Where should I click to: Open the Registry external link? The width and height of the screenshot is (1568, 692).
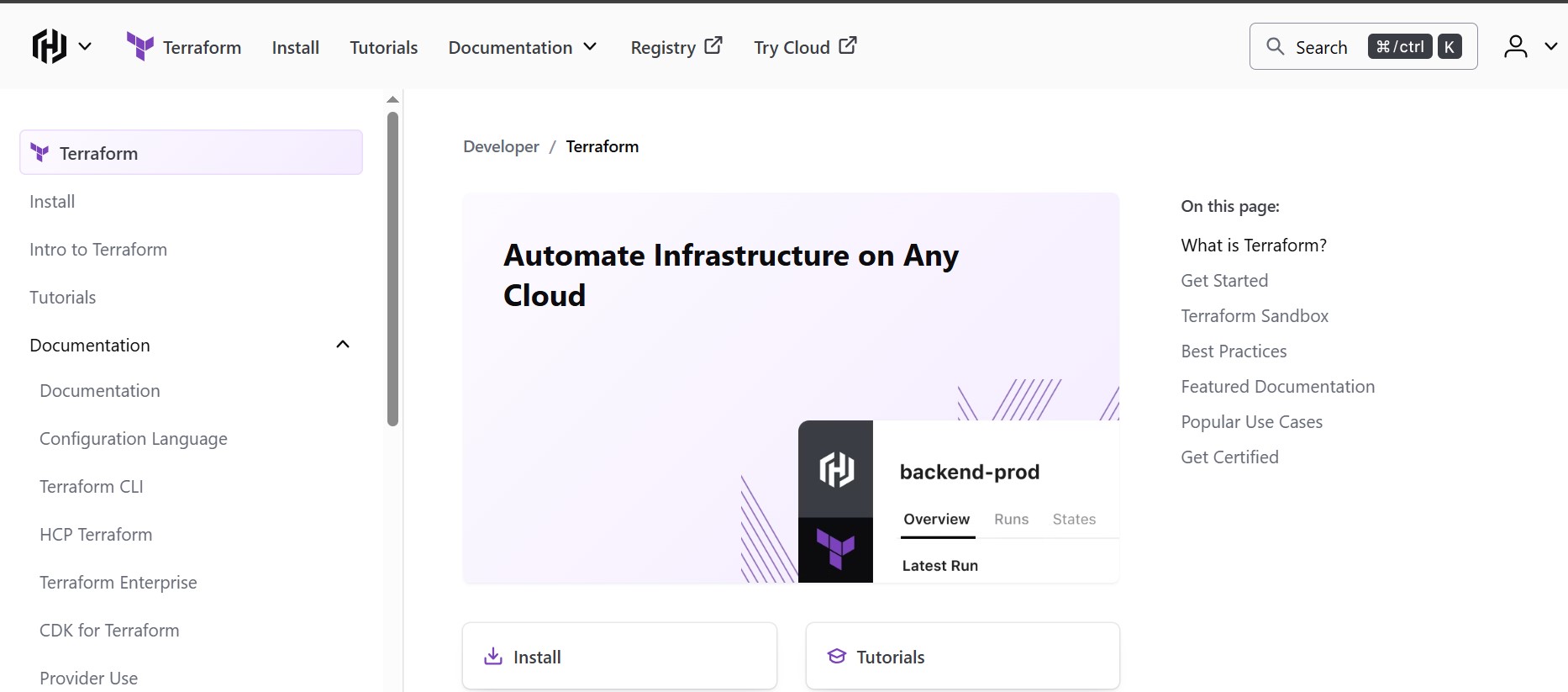click(x=676, y=47)
